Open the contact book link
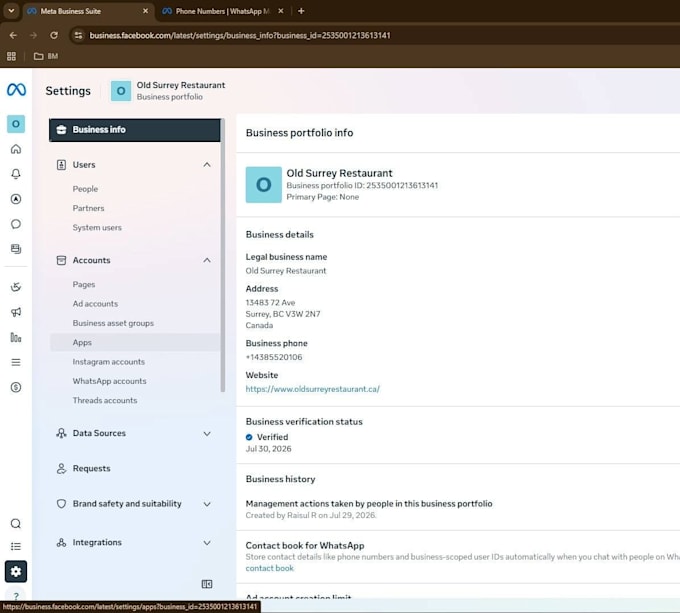The width and height of the screenshot is (680, 613). point(269,568)
